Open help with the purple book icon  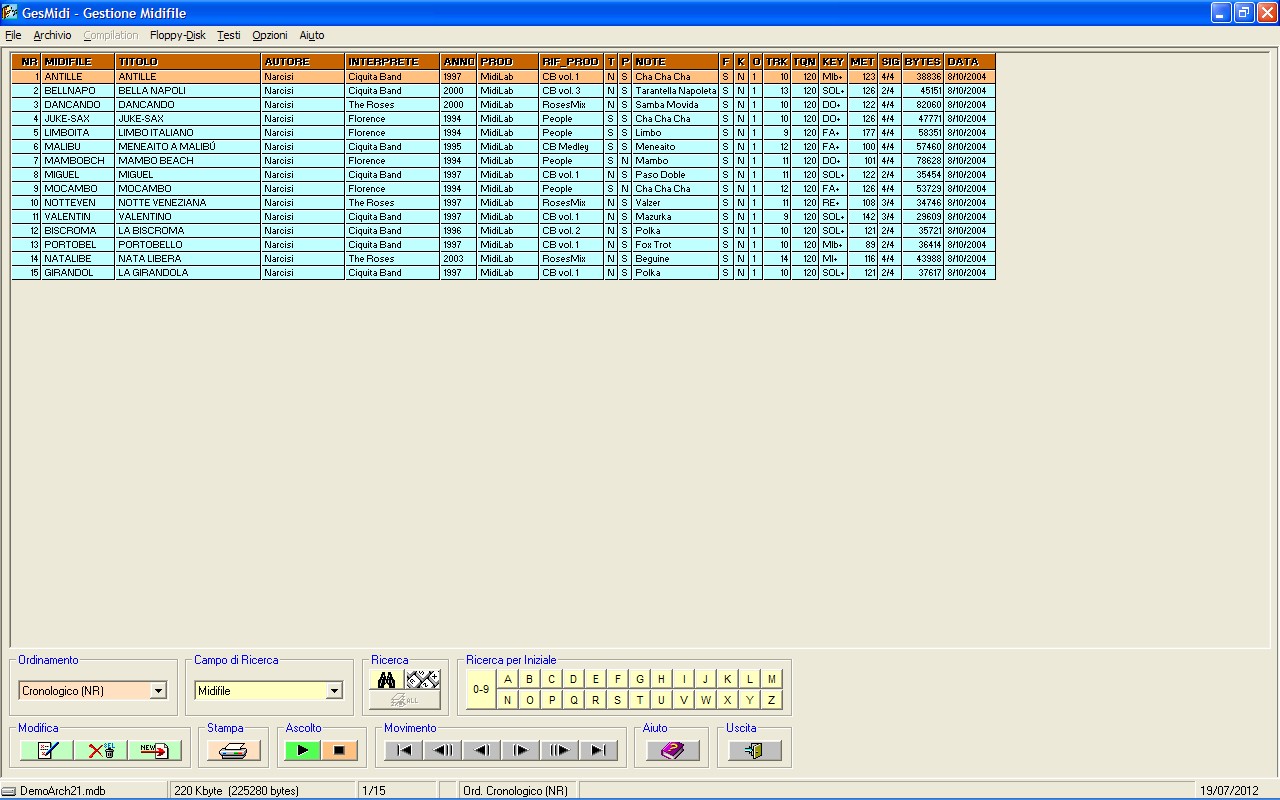click(x=672, y=750)
